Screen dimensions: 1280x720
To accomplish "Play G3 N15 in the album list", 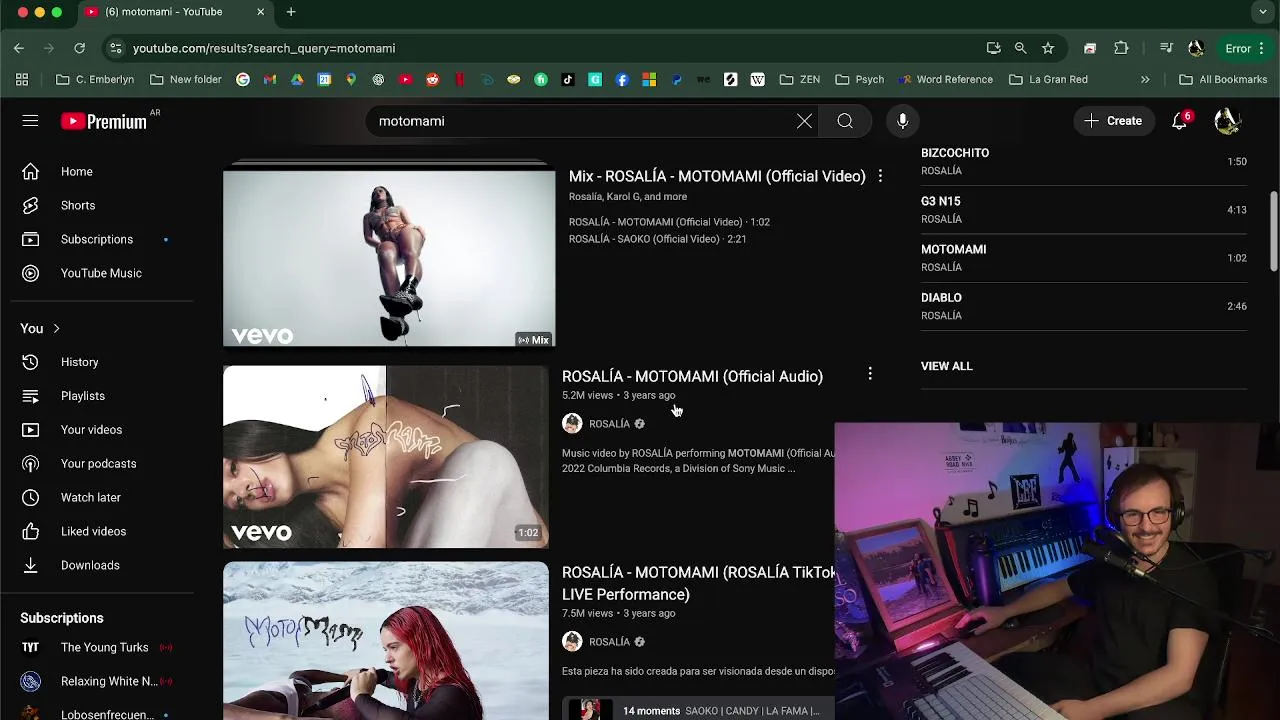I will [x=1084, y=210].
